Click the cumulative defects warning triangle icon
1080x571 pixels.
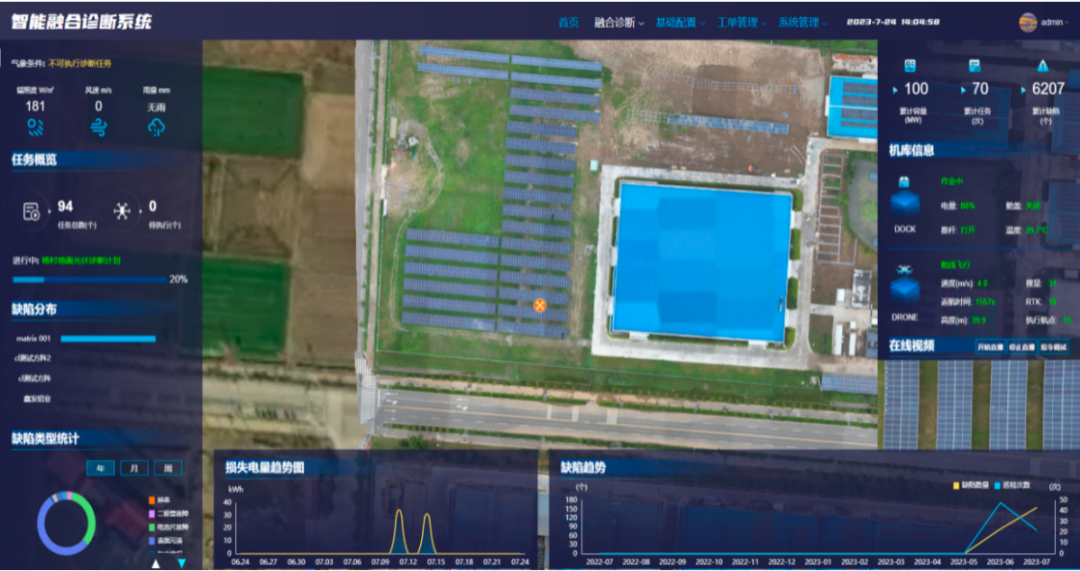point(1042,66)
